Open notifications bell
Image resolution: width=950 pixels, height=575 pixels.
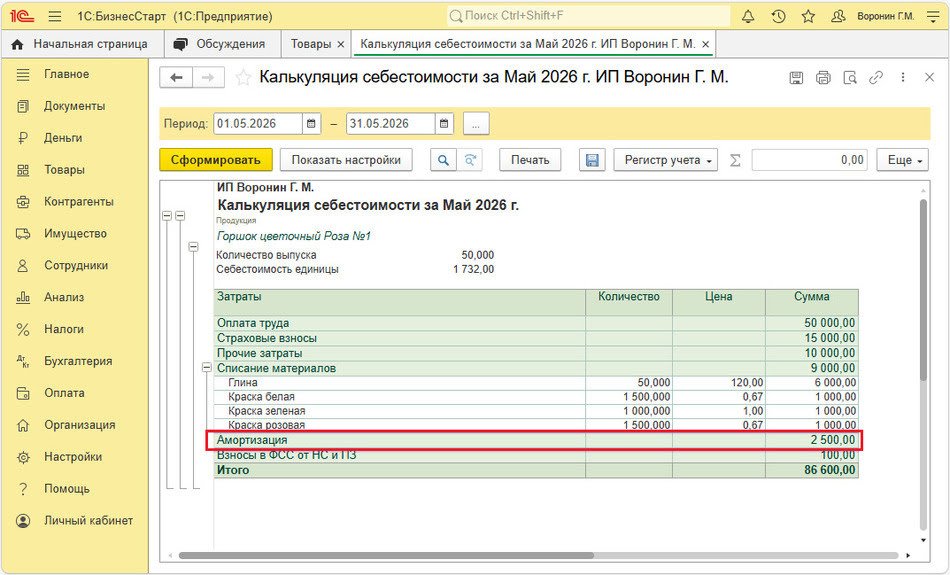(748, 16)
